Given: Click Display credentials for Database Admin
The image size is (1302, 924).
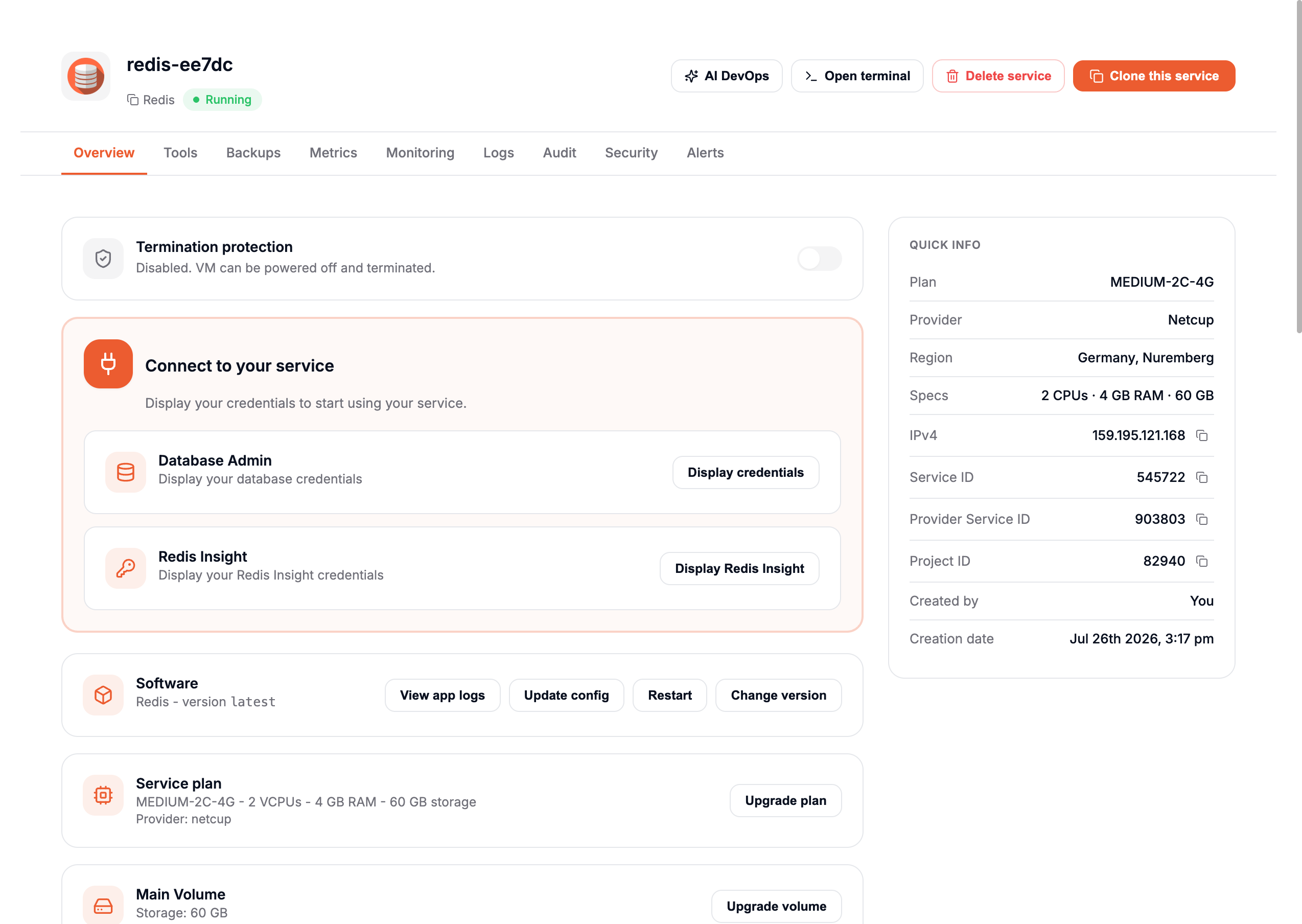Looking at the screenshot, I should (746, 472).
